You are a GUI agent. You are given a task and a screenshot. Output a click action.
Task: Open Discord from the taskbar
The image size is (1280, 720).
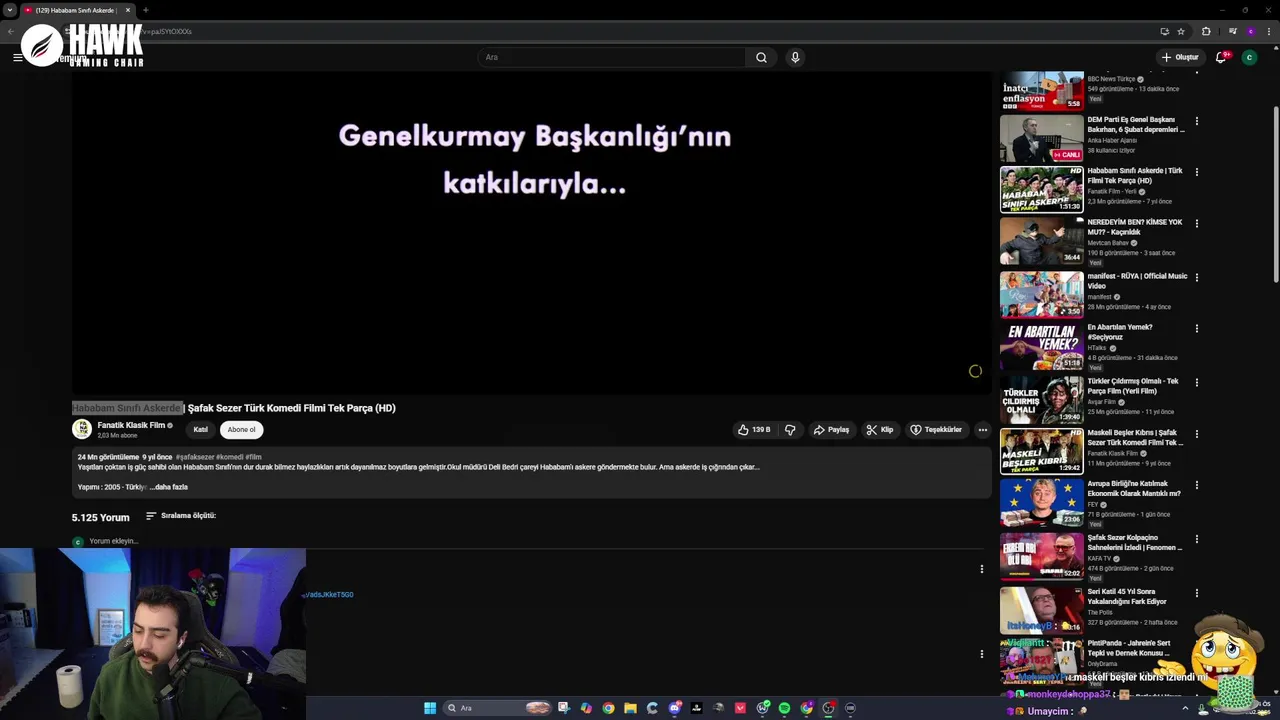[x=674, y=708]
